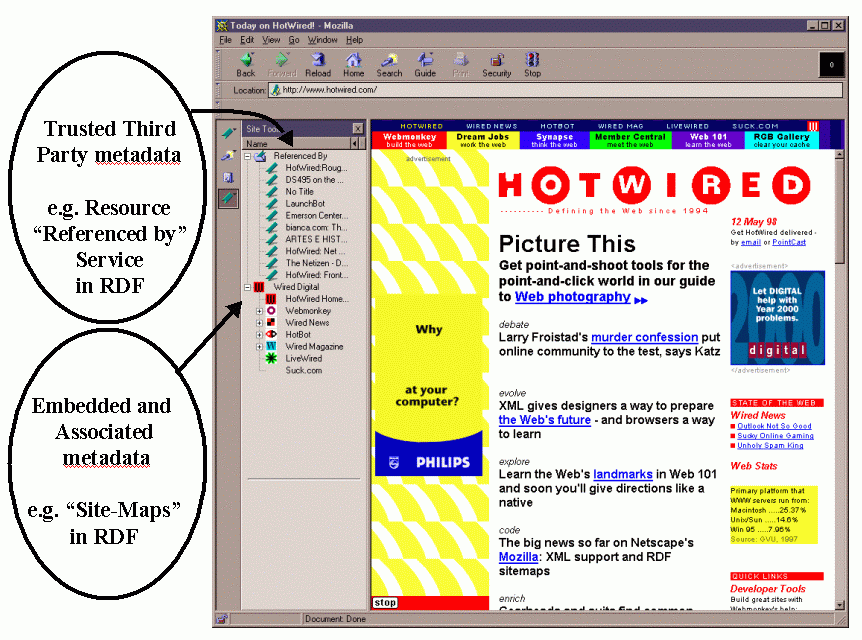Viewport: 862px width, 640px height.
Task: Click the Guide toolbar icon
Action: [x=425, y=64]
